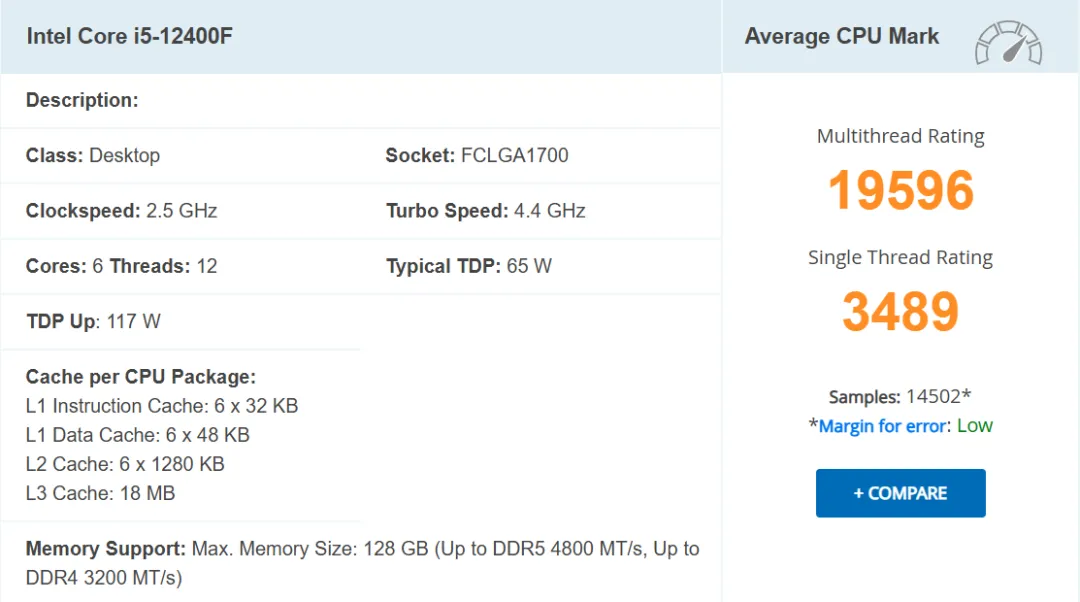Open the Margin for error link
Screen dimensions: 1080x602
tap(882, 426)
